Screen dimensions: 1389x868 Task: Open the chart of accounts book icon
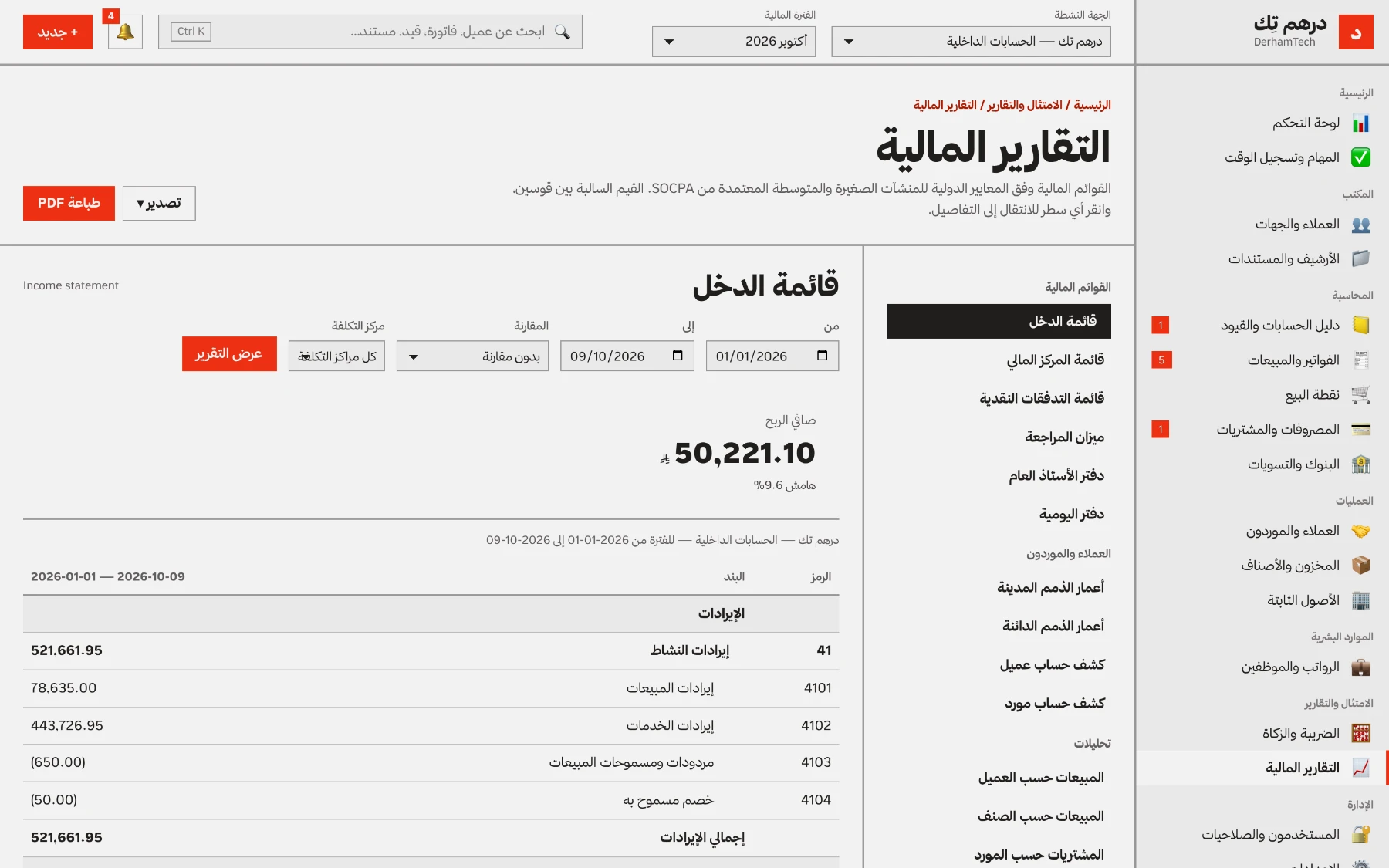point(1360,326)
